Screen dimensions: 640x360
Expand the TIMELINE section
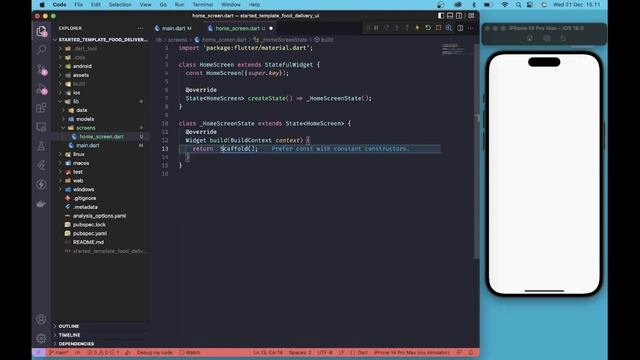101,335
